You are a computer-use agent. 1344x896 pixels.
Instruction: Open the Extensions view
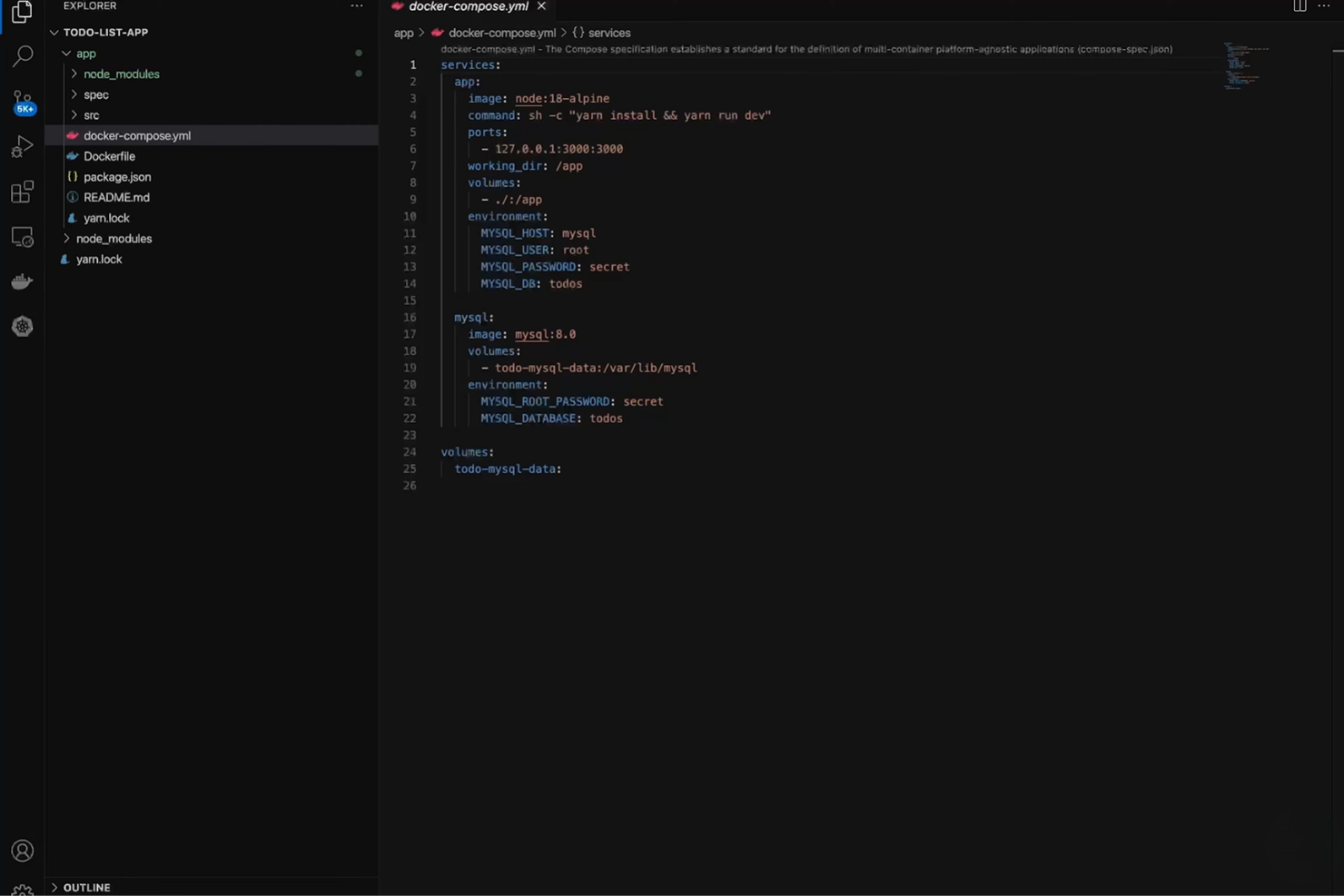tap(22, 192)
